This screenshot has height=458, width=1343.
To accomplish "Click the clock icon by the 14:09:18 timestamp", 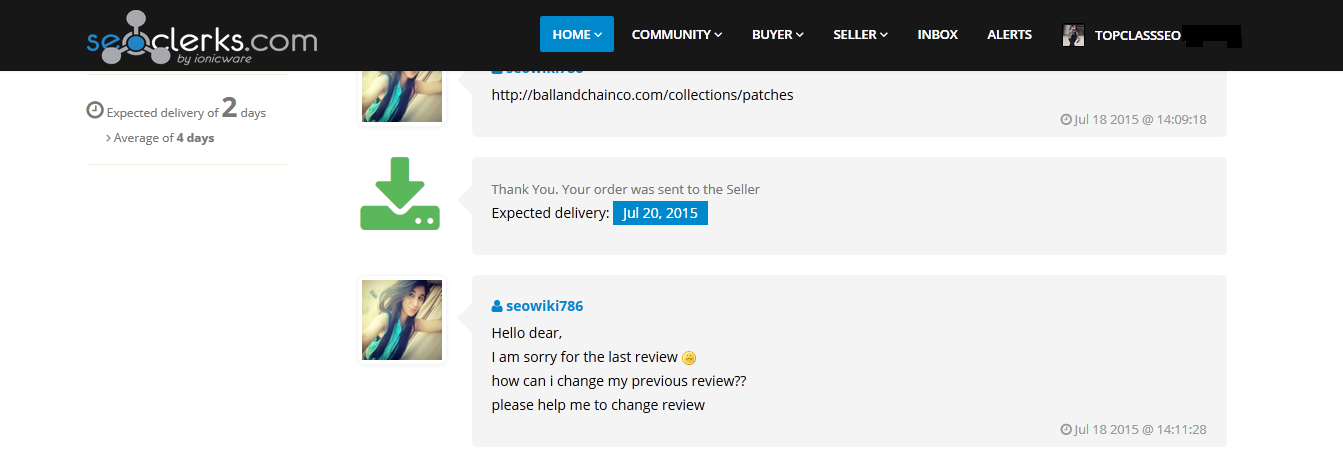I will pyautogui.click(x=1066, y=119).
